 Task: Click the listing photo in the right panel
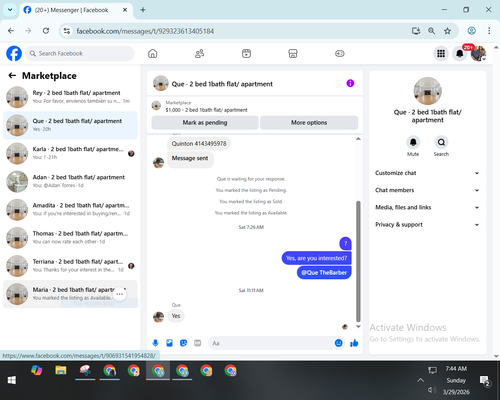pyautogui.click(x=427, y=91)
